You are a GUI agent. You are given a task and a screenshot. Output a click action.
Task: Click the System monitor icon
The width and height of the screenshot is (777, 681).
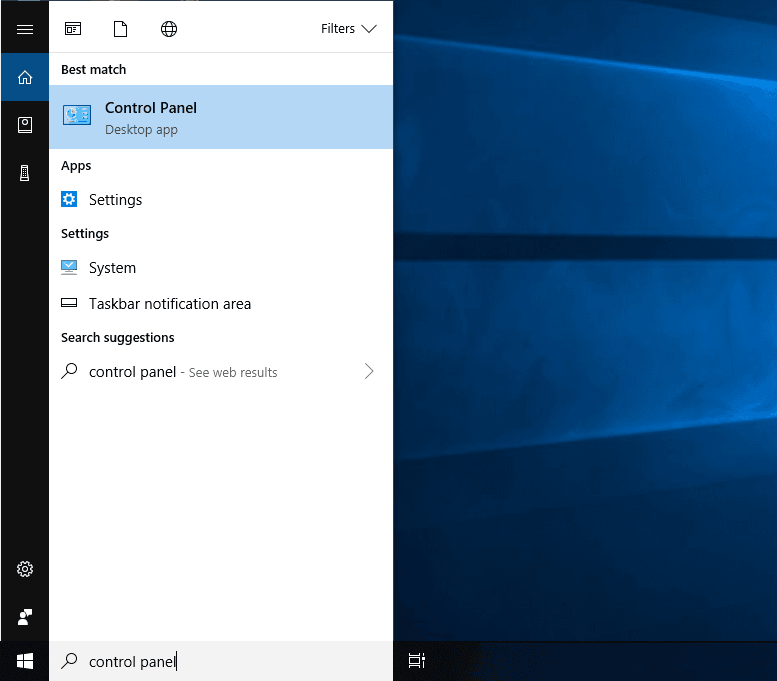(x=69, y=267)
